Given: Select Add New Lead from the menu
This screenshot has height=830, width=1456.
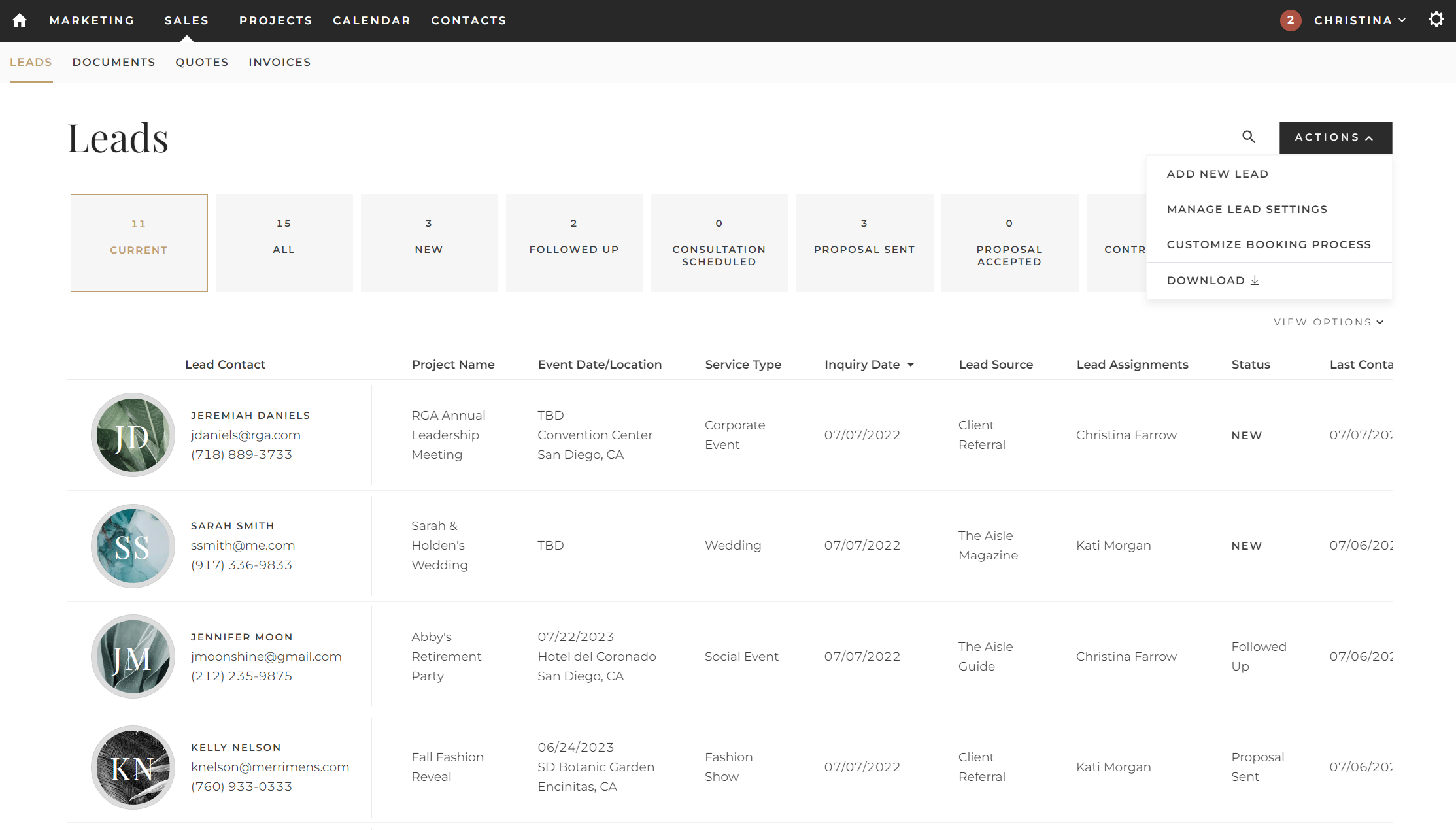Looking at the screenshot, I should (x=1217, y=174).
